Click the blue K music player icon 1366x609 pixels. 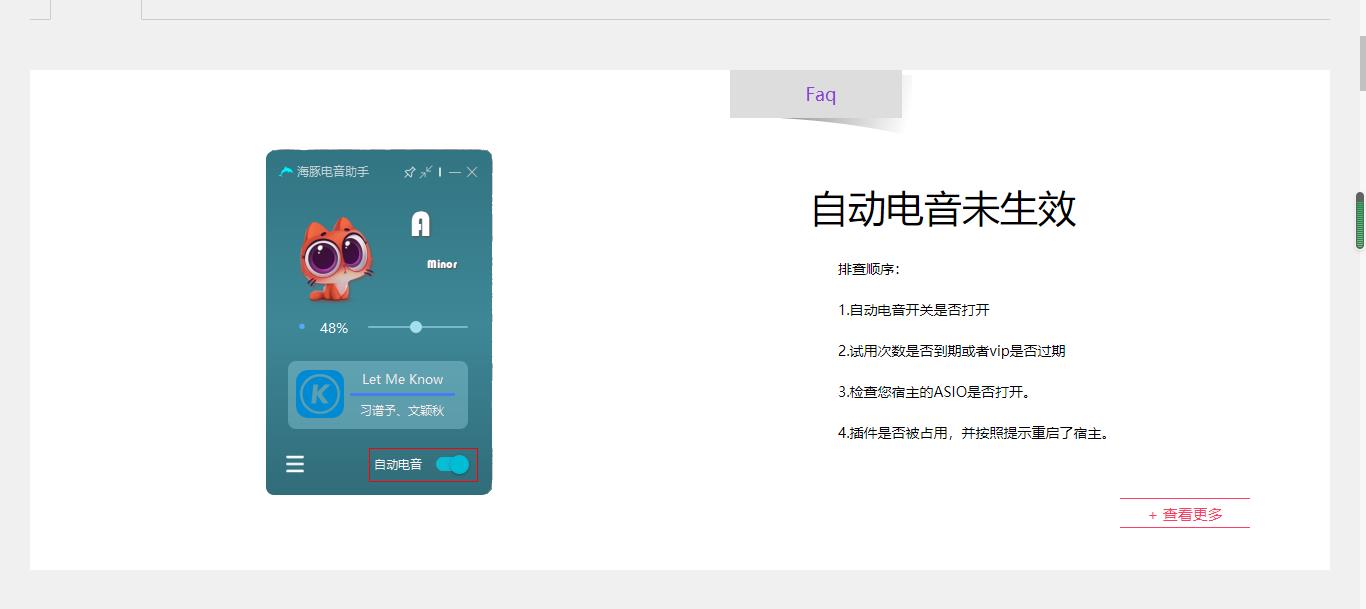tap(320, 394)
